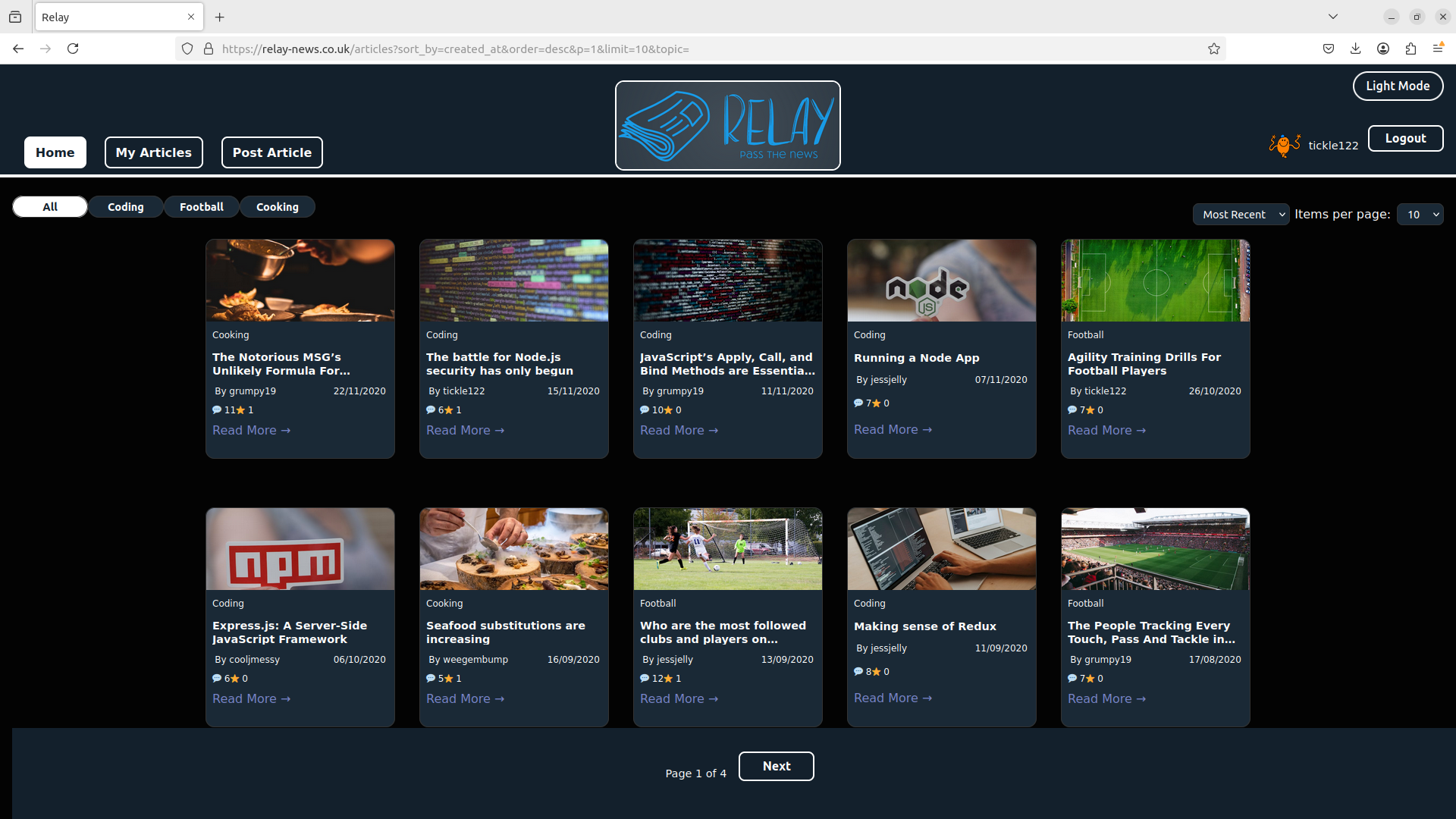The height and width of the screenshot is (819, 1456).
Task: Open the extensions puzzle icon
Action: 1410,49
